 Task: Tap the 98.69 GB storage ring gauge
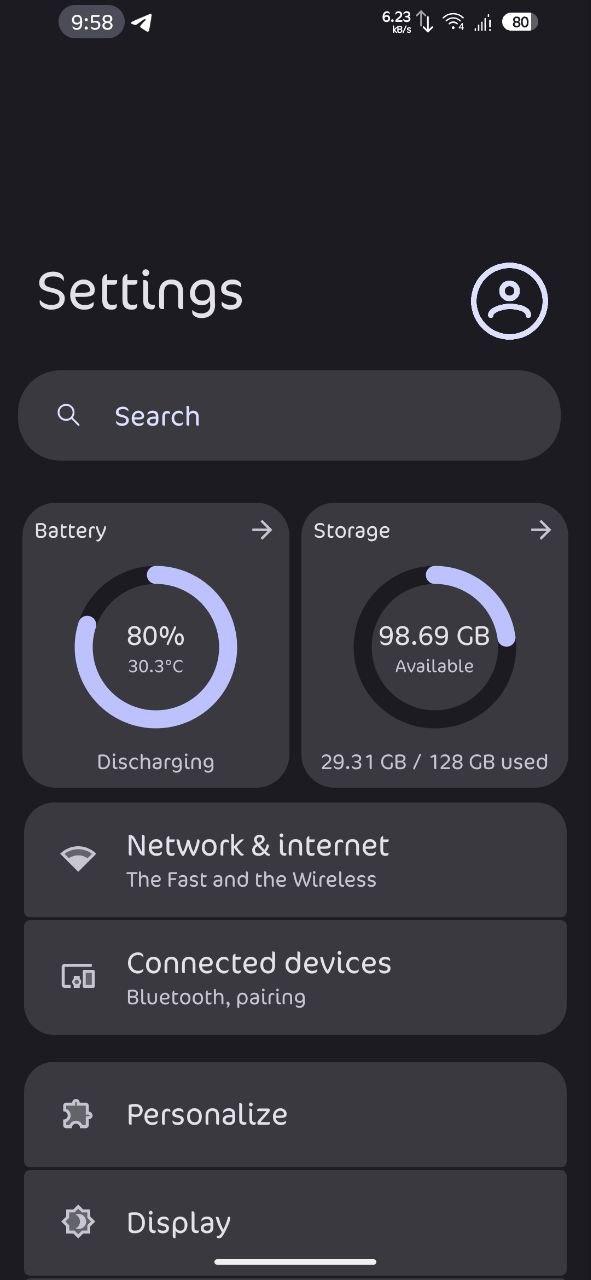(x=435, y=647)
